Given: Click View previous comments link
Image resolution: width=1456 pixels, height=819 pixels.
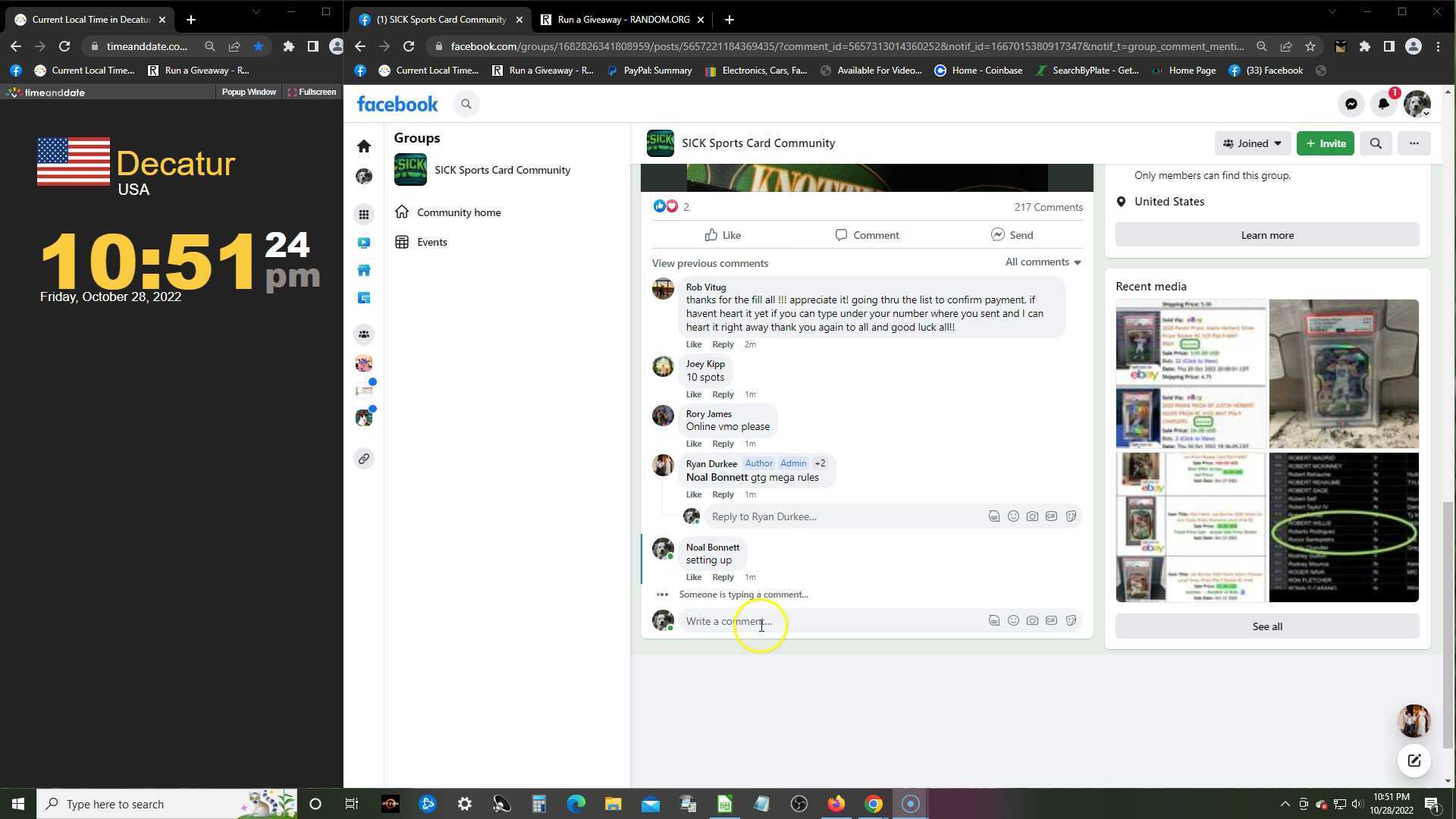Looking at the screenshot, I should pyautogui.click(x=710, y=263).
